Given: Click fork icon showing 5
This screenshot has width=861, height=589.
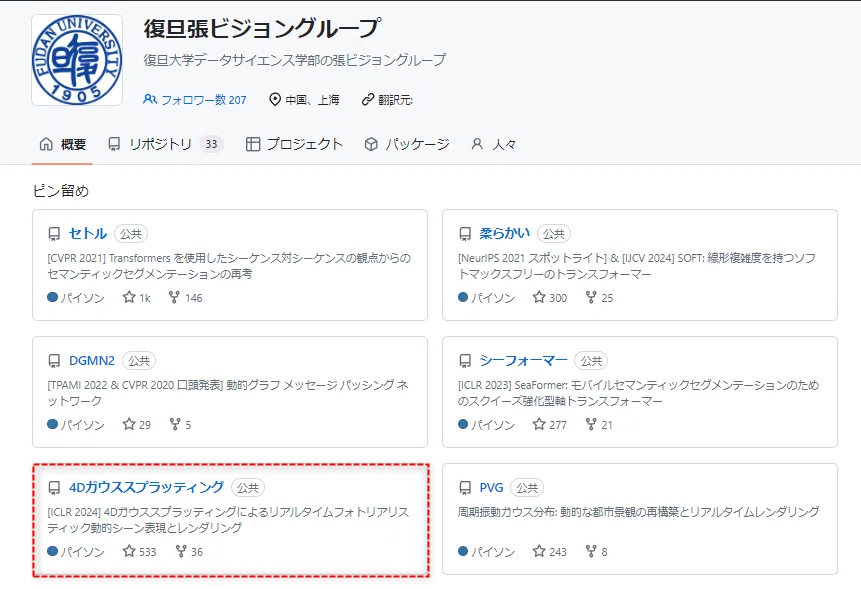Looking at the screenshot, I should (x=175, y=424).
